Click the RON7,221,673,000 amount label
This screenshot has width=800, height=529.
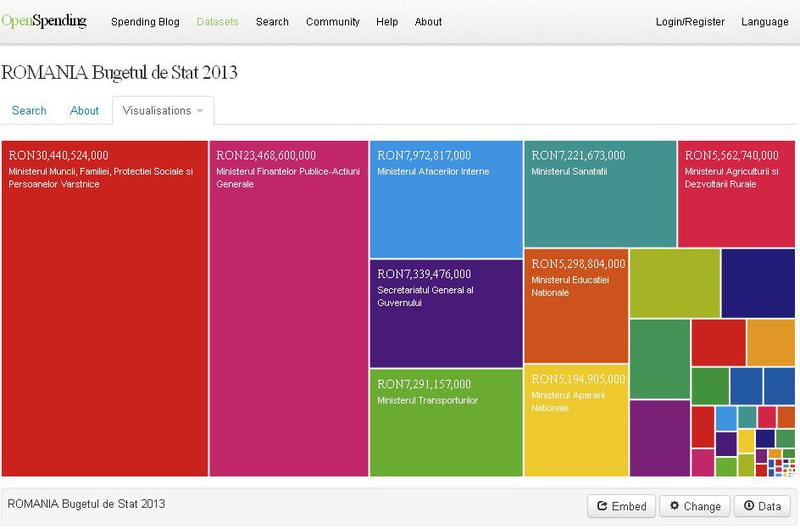(x=578, y=155)
